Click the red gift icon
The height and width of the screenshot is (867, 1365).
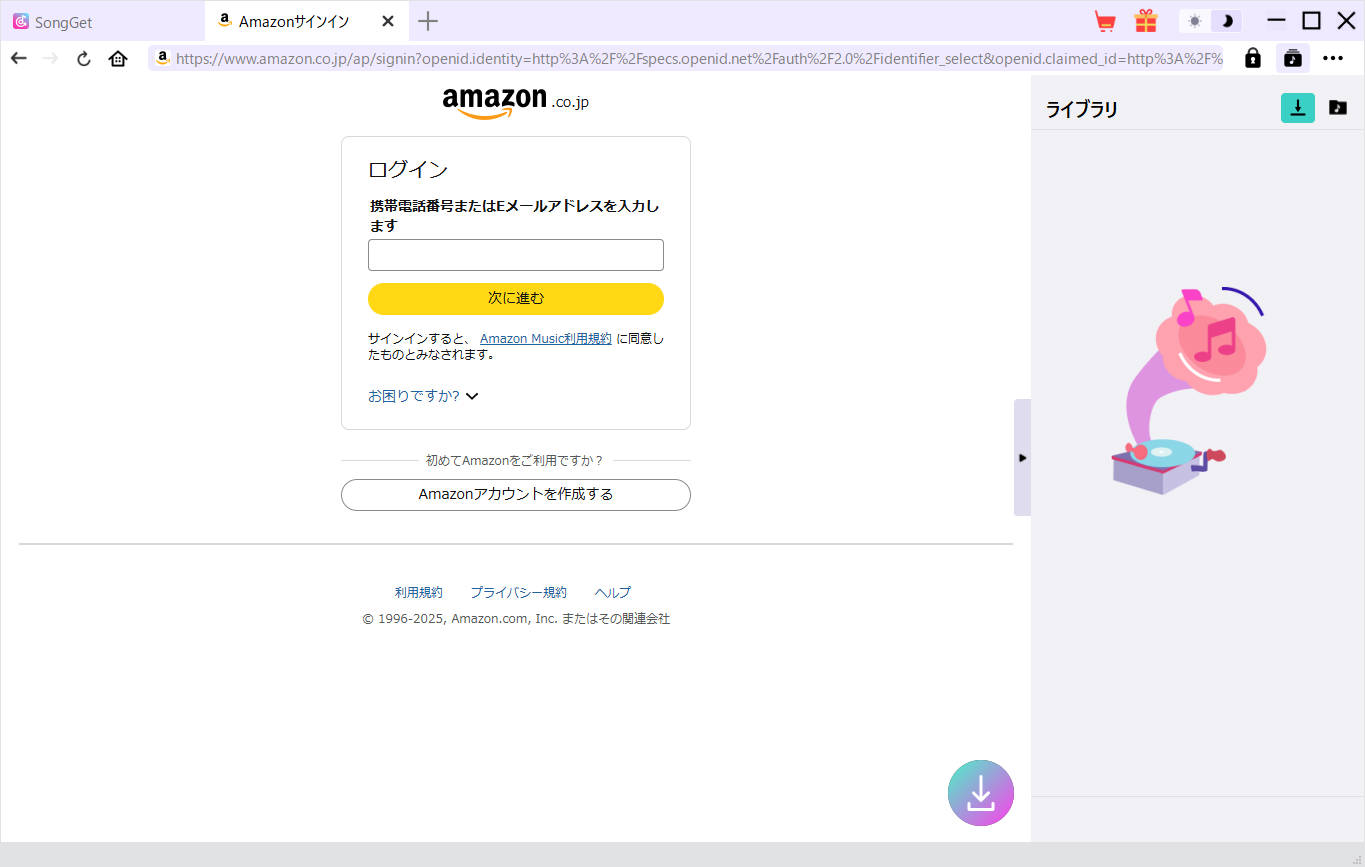1145,20
